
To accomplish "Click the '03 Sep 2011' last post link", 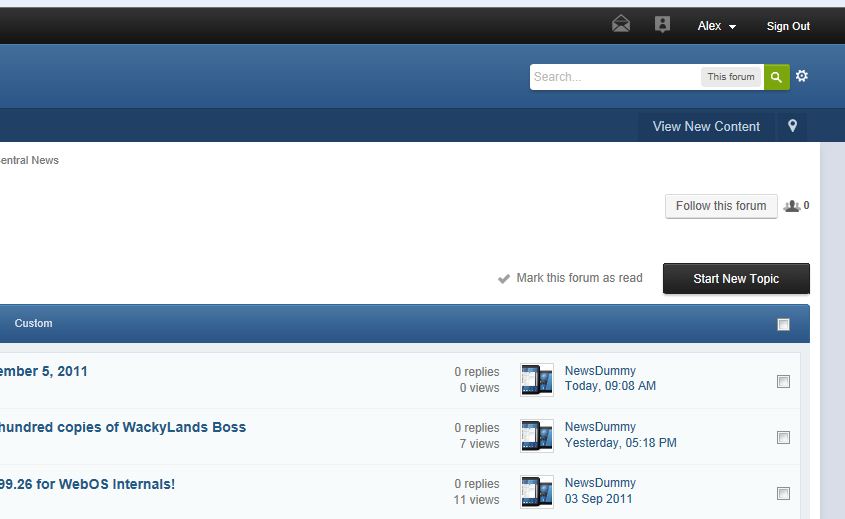I will [x=598, y=499].
